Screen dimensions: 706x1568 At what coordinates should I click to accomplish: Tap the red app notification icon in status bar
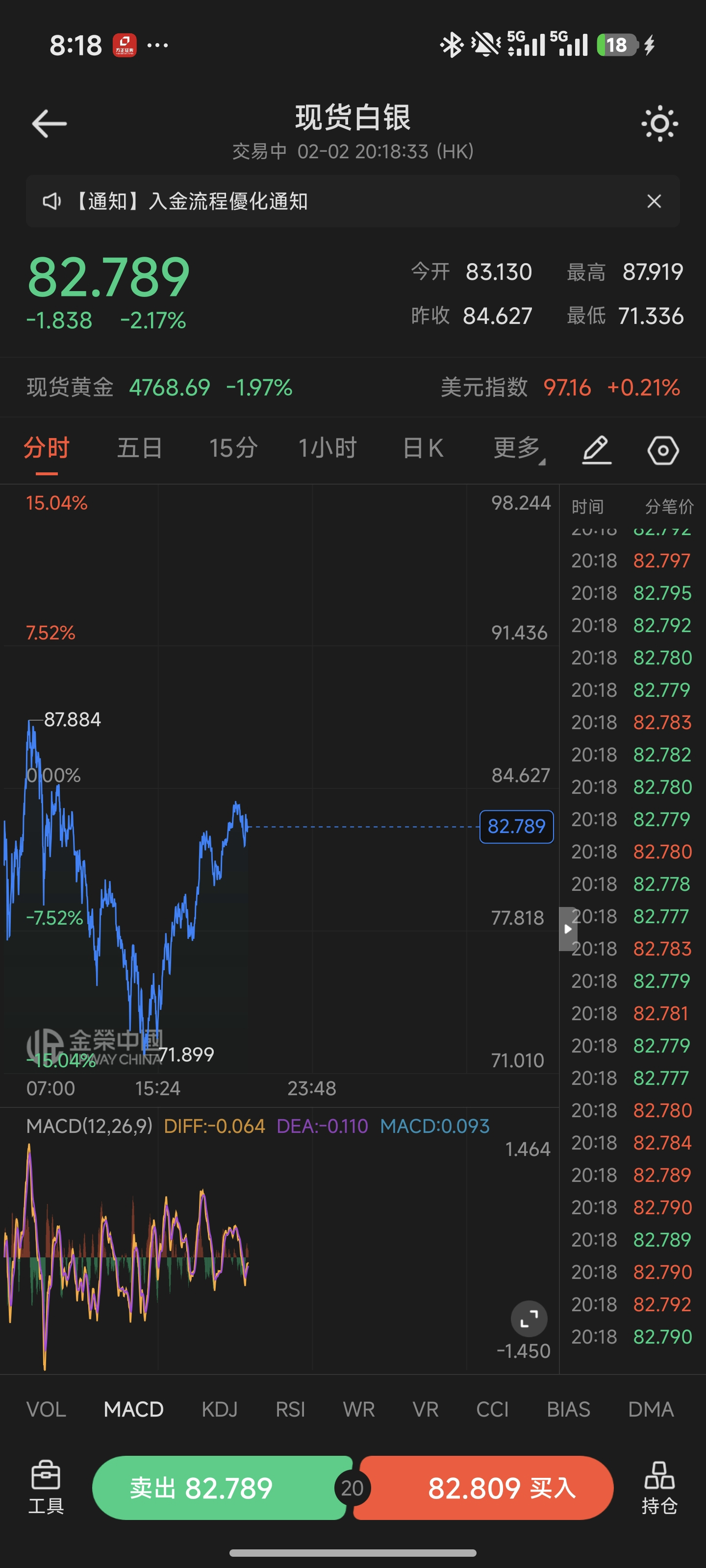point(124,45)
